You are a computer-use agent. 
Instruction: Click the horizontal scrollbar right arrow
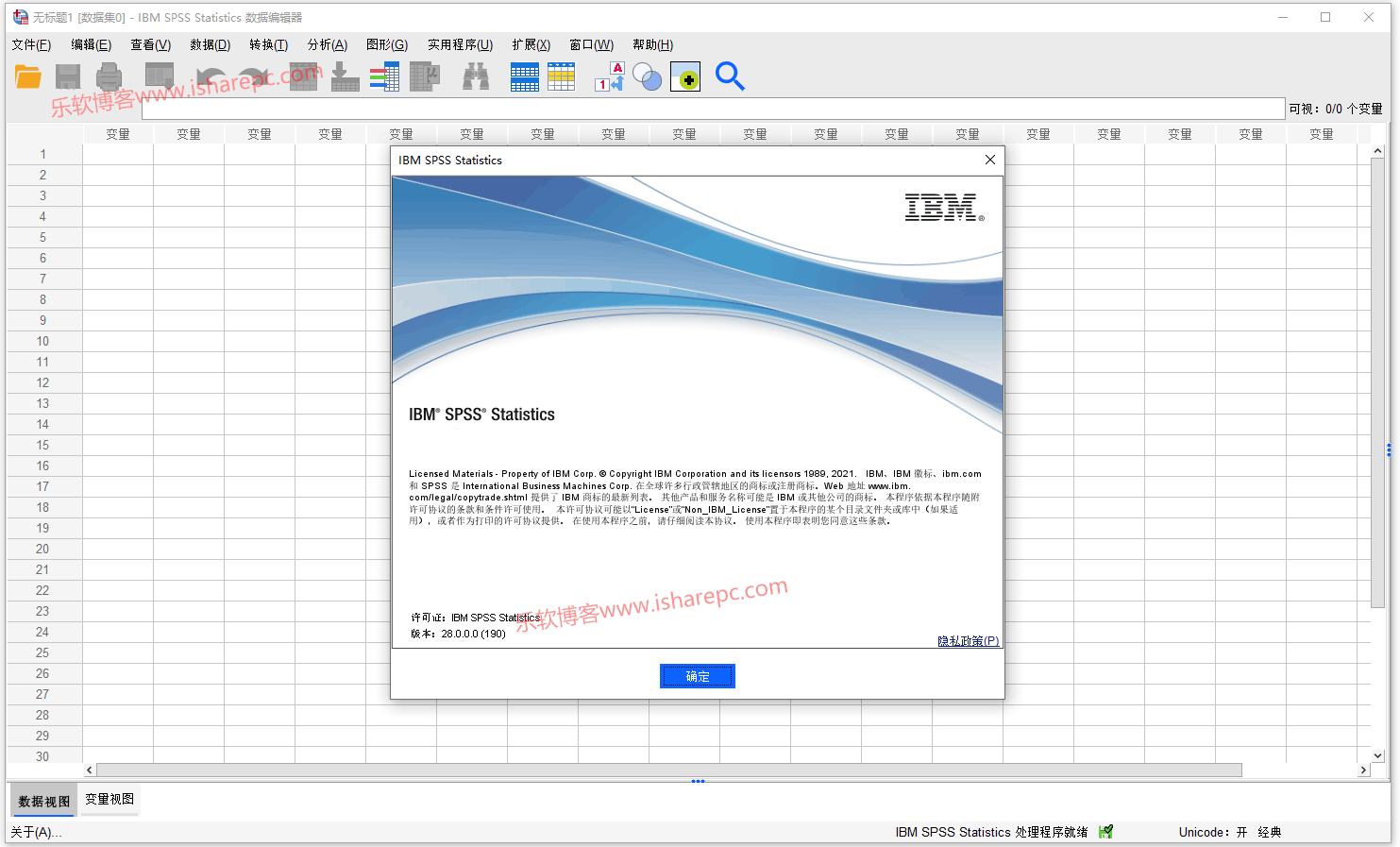(1362, 771)
